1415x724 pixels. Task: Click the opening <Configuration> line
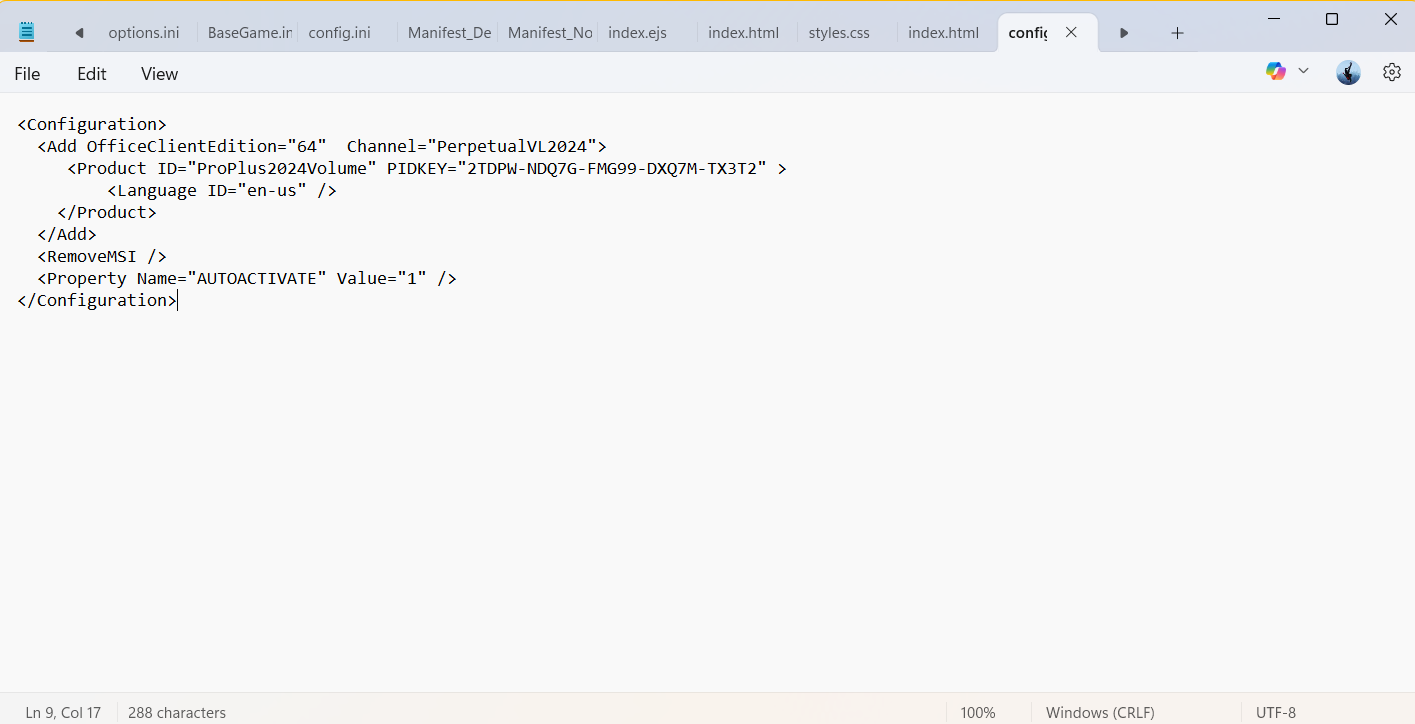[92, 125]
